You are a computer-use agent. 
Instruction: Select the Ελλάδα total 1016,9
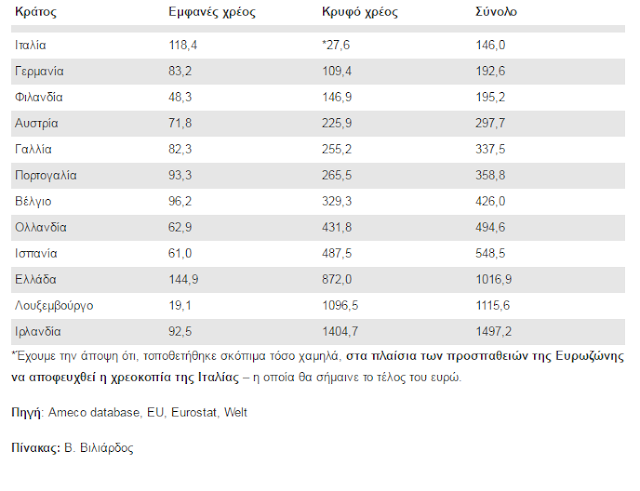(493, 280)
